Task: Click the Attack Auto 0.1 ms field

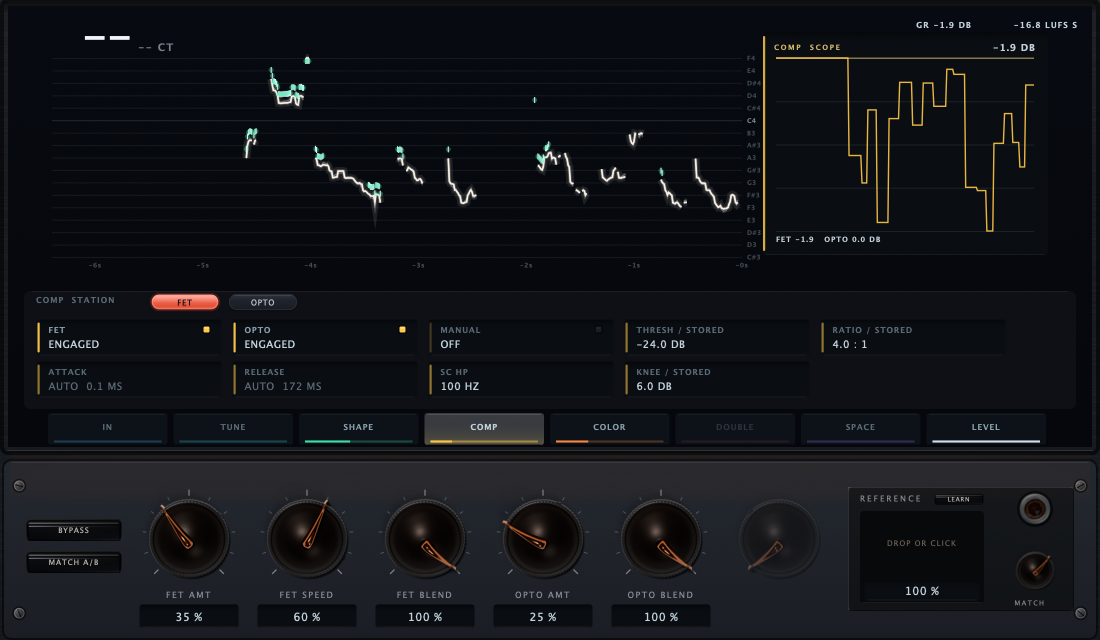Action: point(129,380)
